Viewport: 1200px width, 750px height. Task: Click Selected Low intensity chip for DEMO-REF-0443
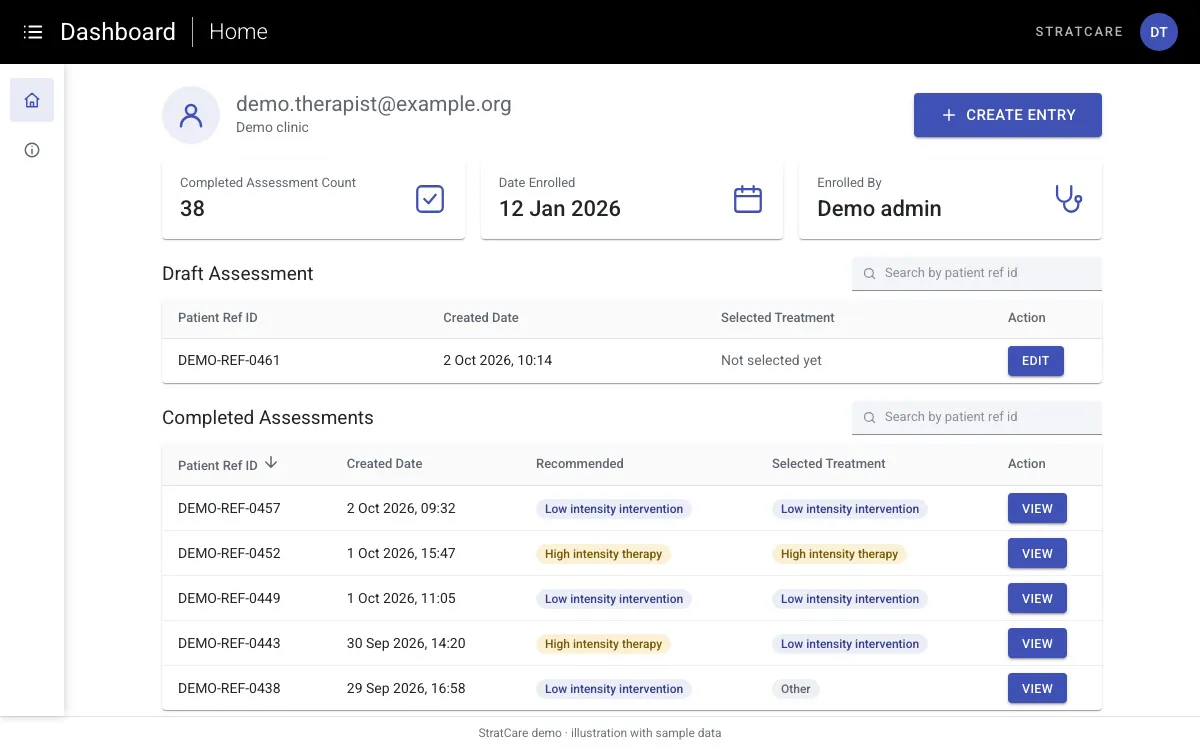pos(850,644)
